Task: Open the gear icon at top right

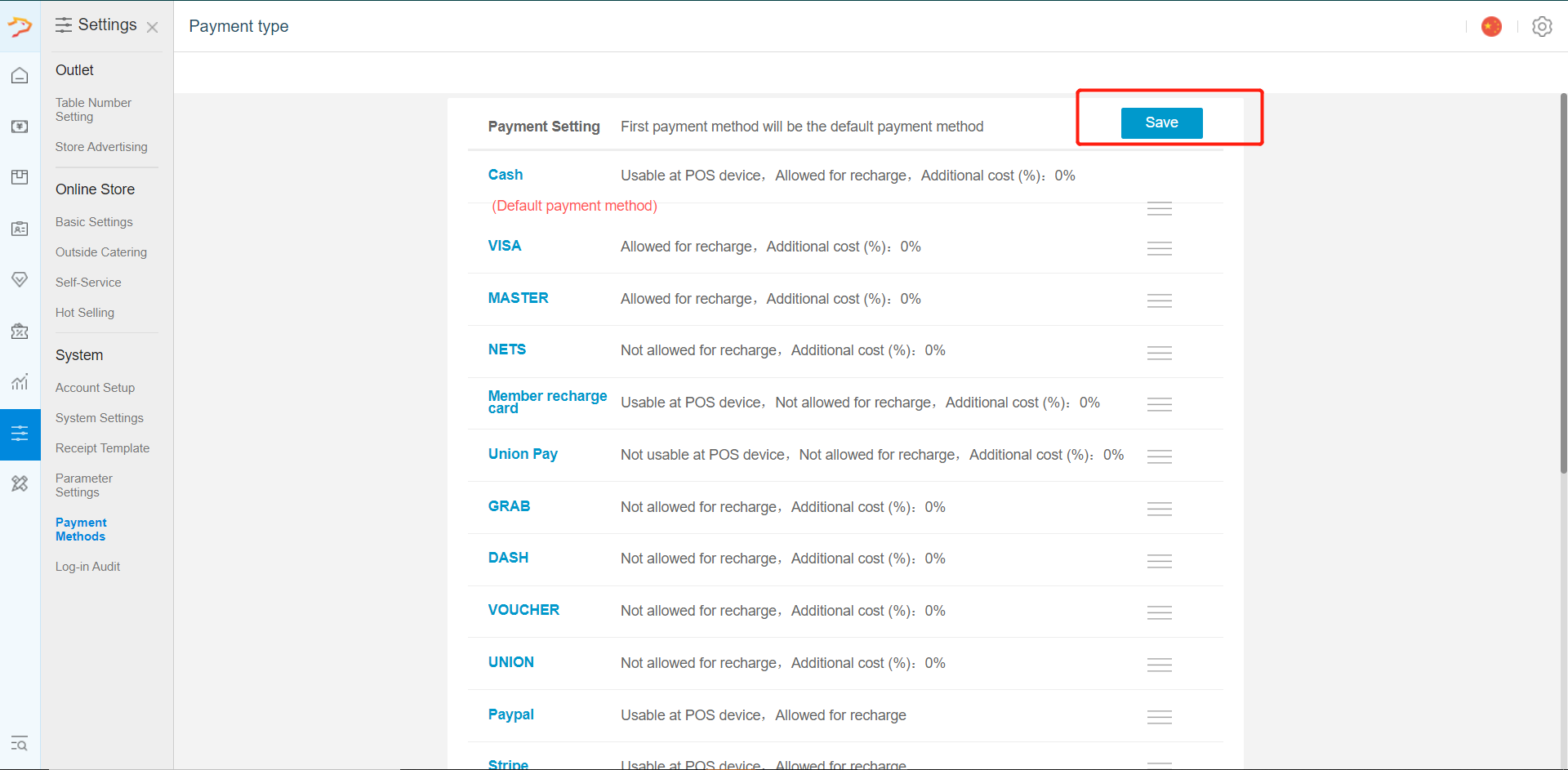Action: (x=1542, y=26)
